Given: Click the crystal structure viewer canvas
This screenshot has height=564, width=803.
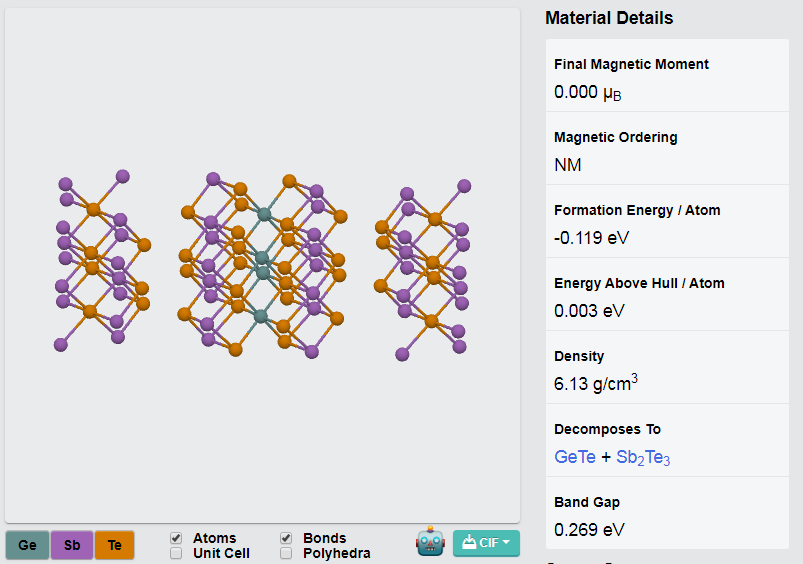Looking at the screenshot, I should click(262, 265).
